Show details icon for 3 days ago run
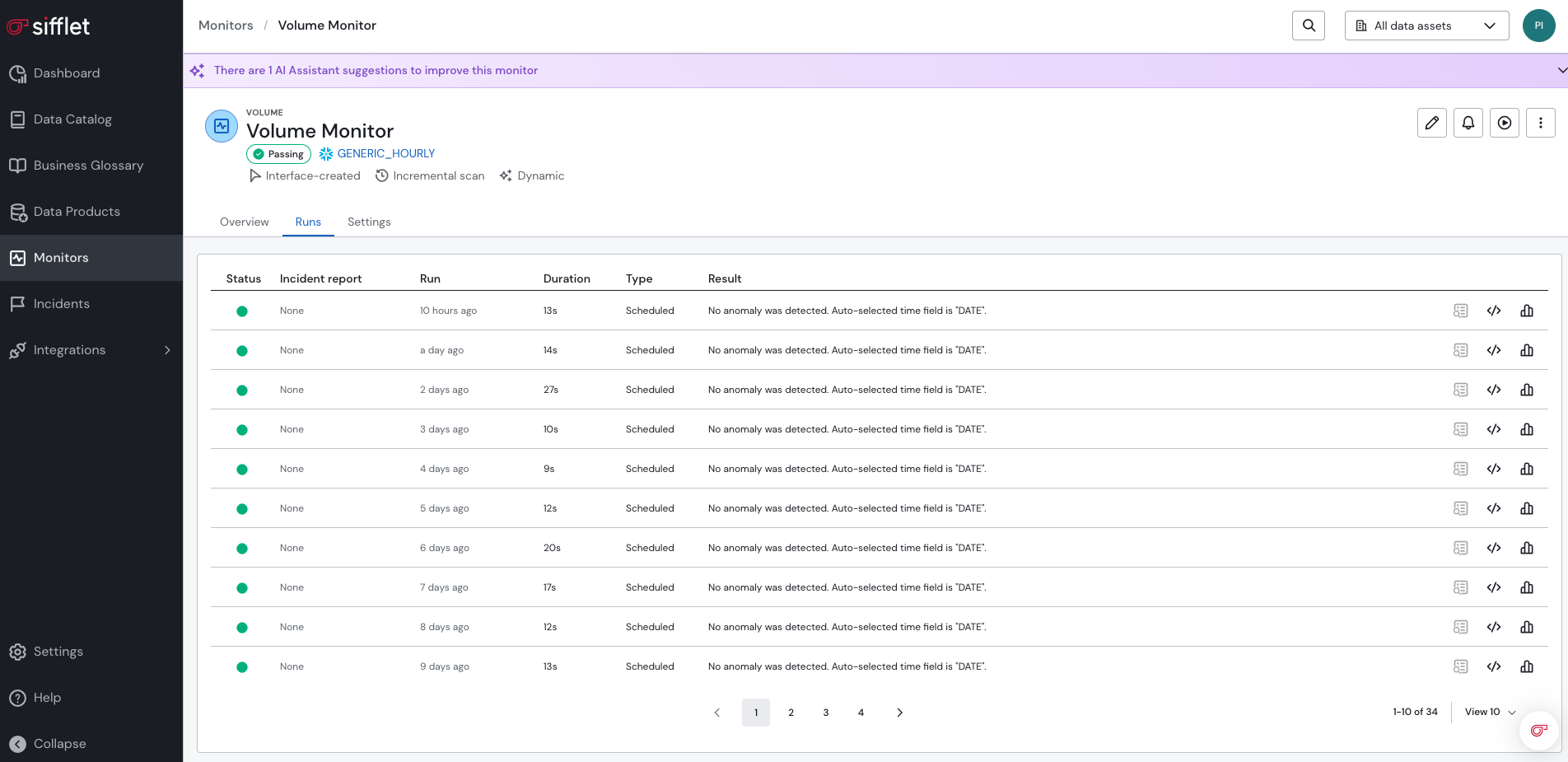The image size is (1568, 762). pyautogui.click(x=1460, y=429)
